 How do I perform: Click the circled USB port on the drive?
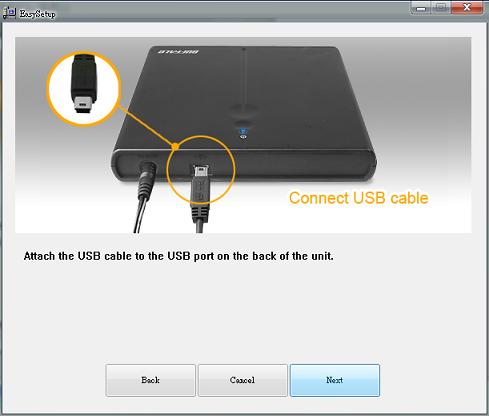pyautogui.click(x=201, y=169)
